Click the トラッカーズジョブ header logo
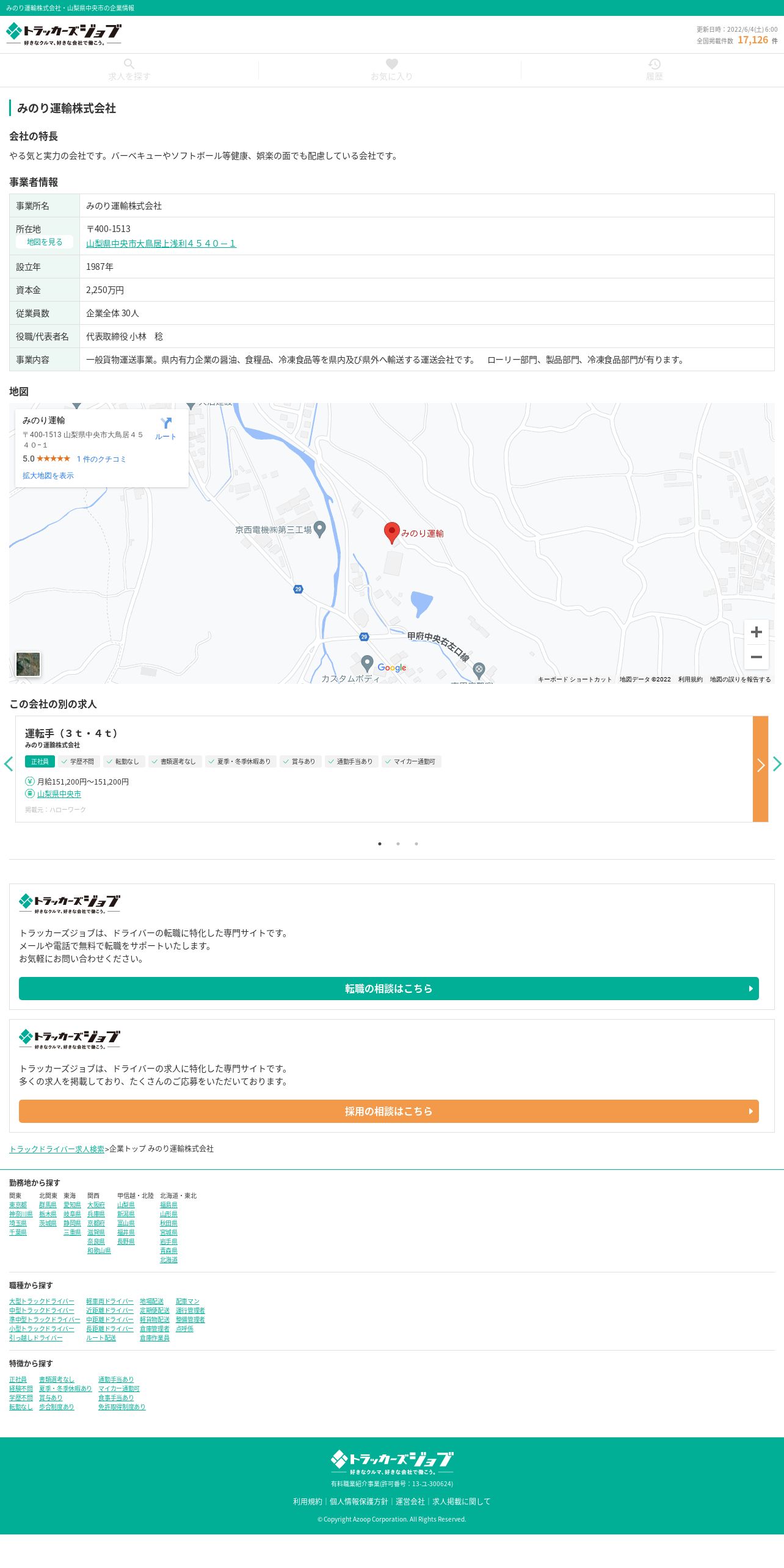This screenshot has width=784, height=1568. pos(64,34)
